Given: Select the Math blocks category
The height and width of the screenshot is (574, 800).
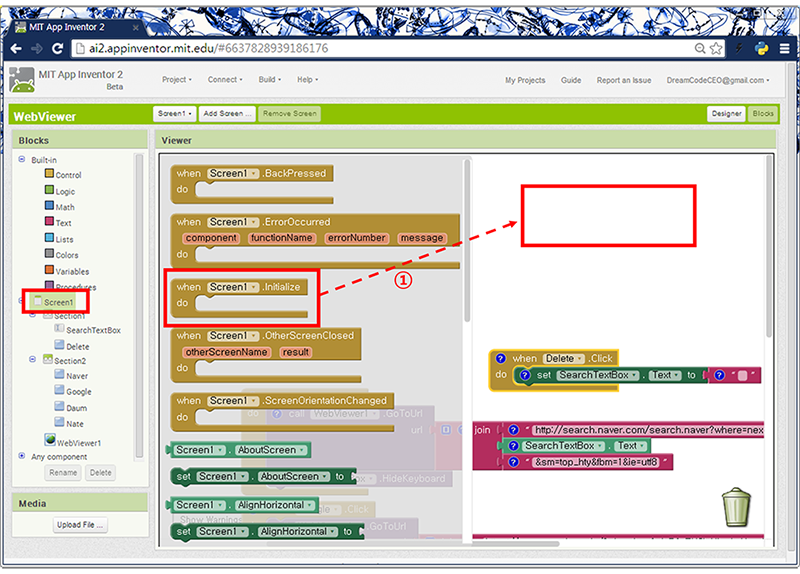Looking at the screenshot, I should click(60, 207).
